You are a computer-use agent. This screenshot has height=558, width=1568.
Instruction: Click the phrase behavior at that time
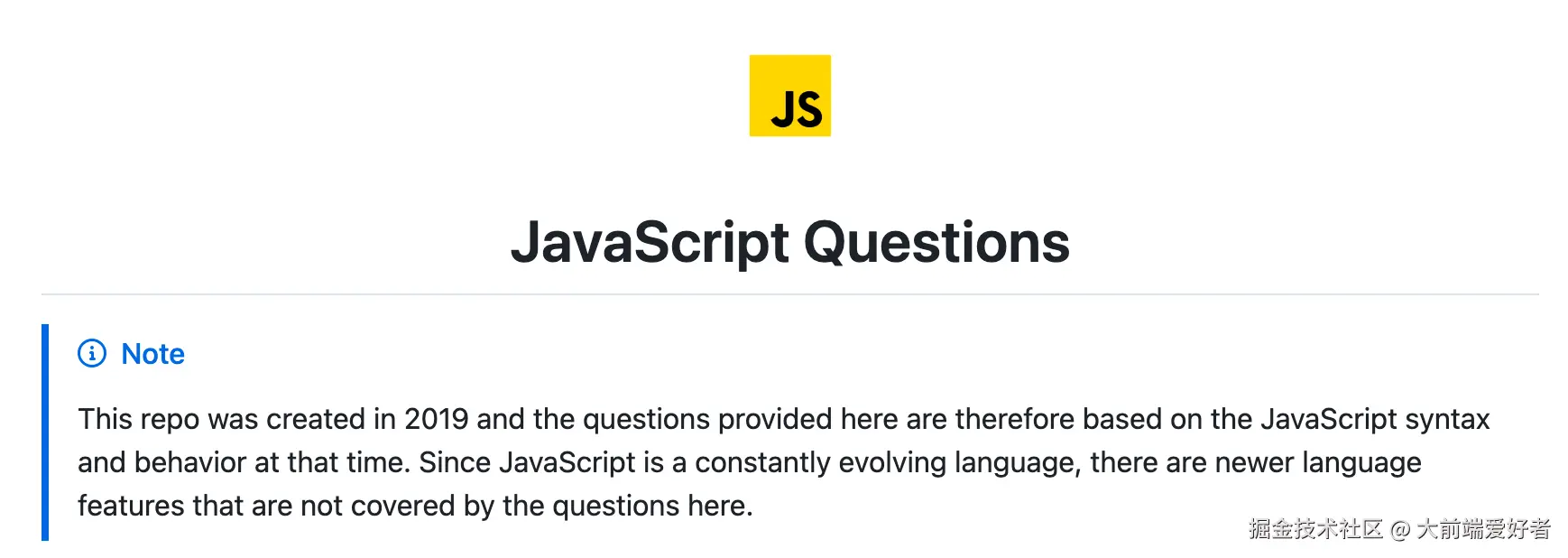[272, 462]
